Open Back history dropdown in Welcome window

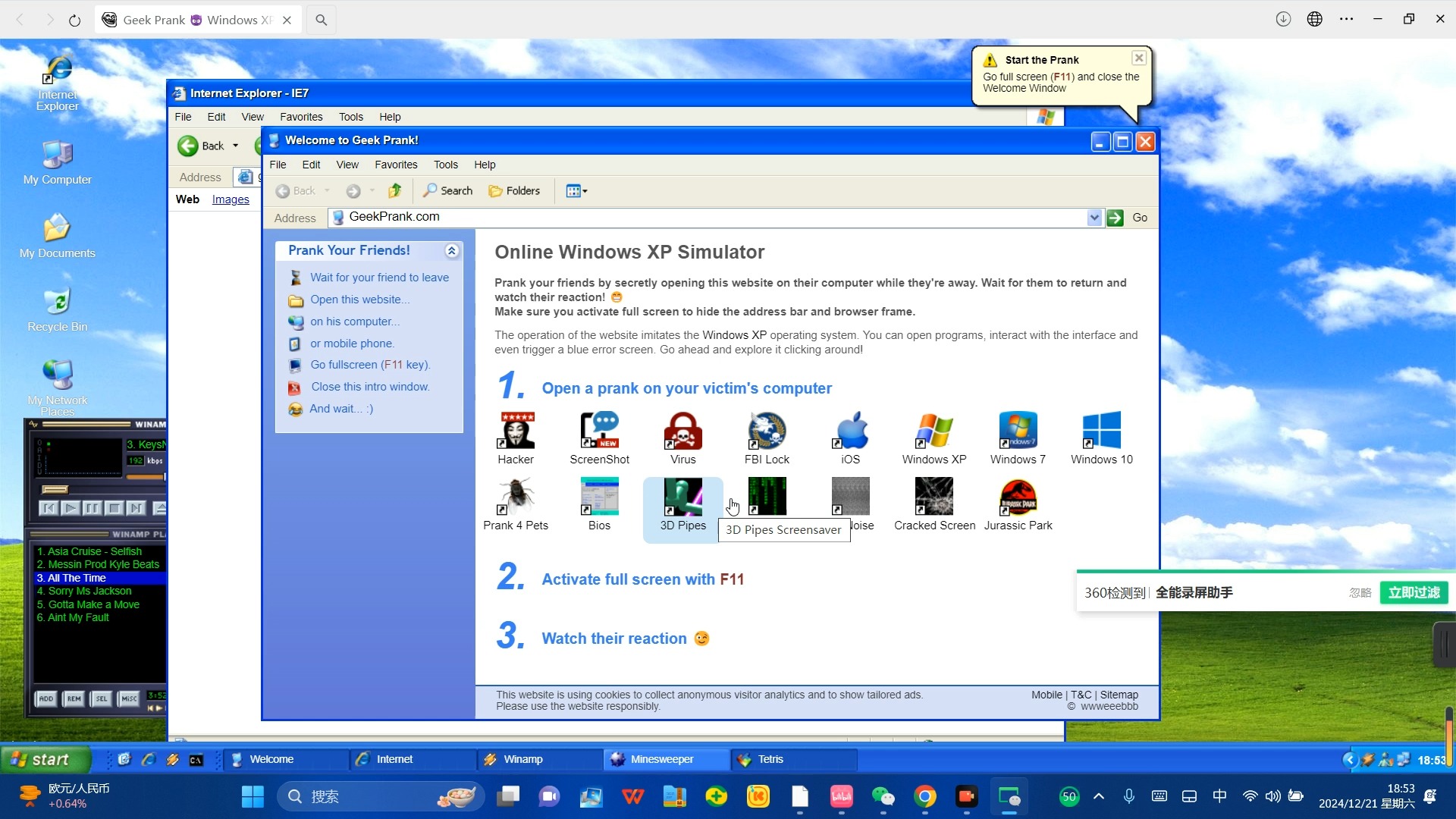pyautogui.click(x=328, y=191)
